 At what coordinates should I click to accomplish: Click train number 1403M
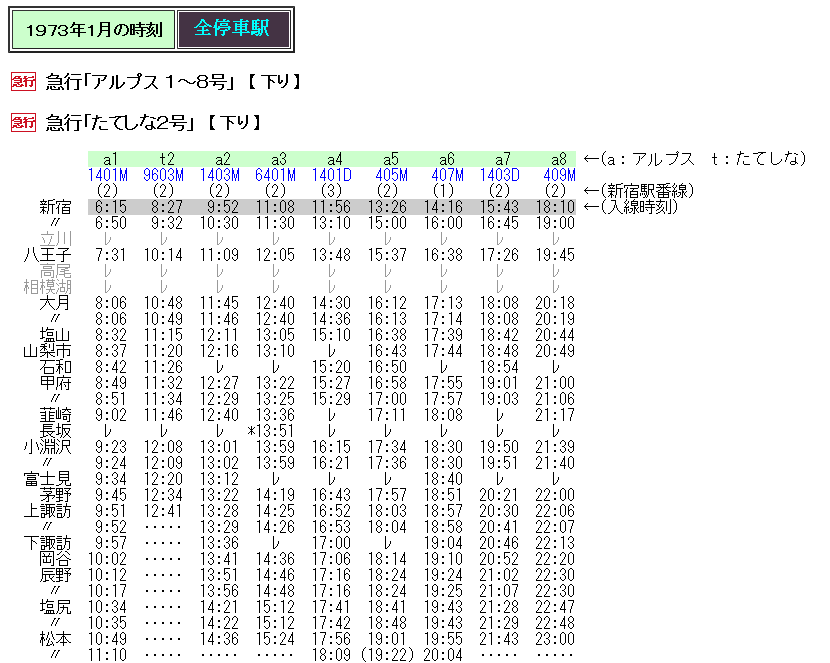(220, 175)
